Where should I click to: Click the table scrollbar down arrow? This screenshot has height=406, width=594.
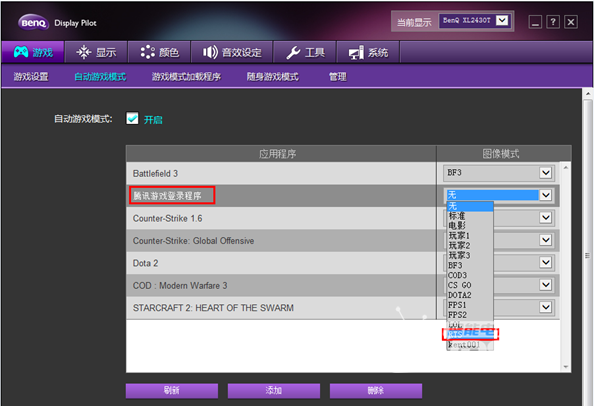pos(566,367)
